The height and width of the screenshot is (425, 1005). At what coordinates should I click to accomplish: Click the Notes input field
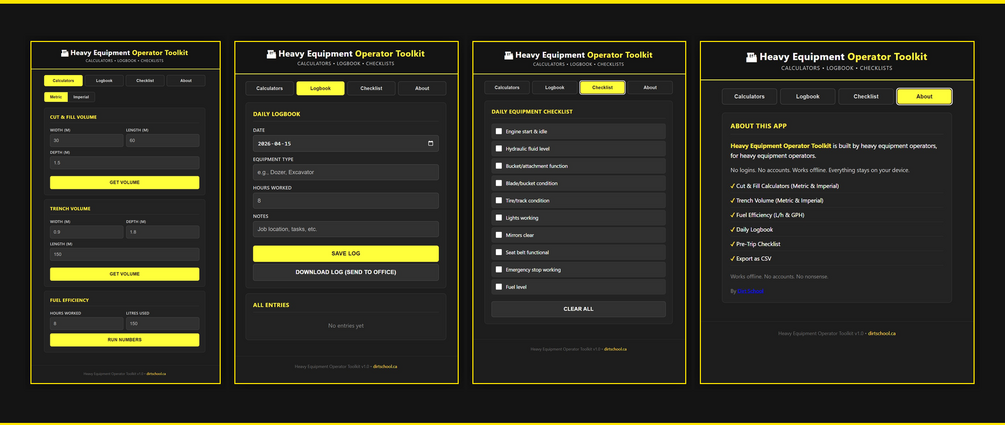pos(345,229)
